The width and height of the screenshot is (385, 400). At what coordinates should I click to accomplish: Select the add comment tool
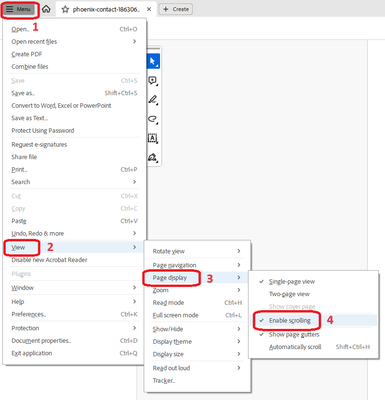[153, 81]
